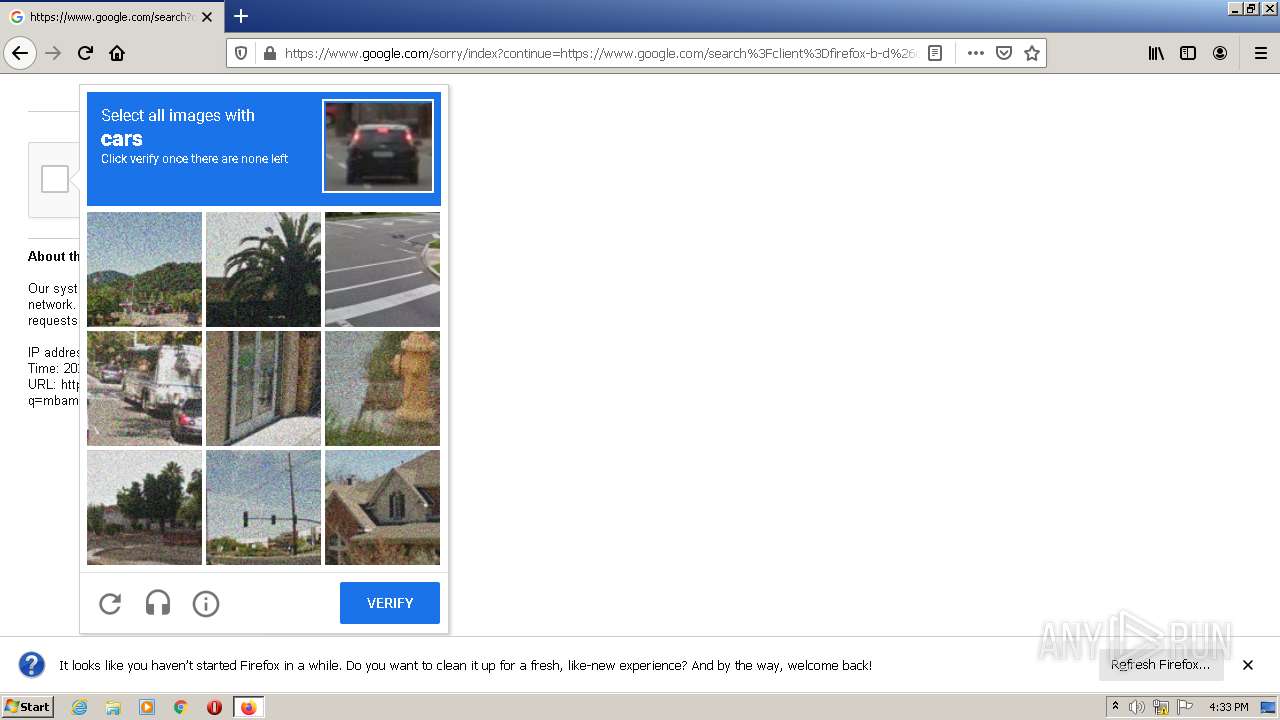Select the hillside landscape captcha tile
1280x720 pixels.
[144, 269]
